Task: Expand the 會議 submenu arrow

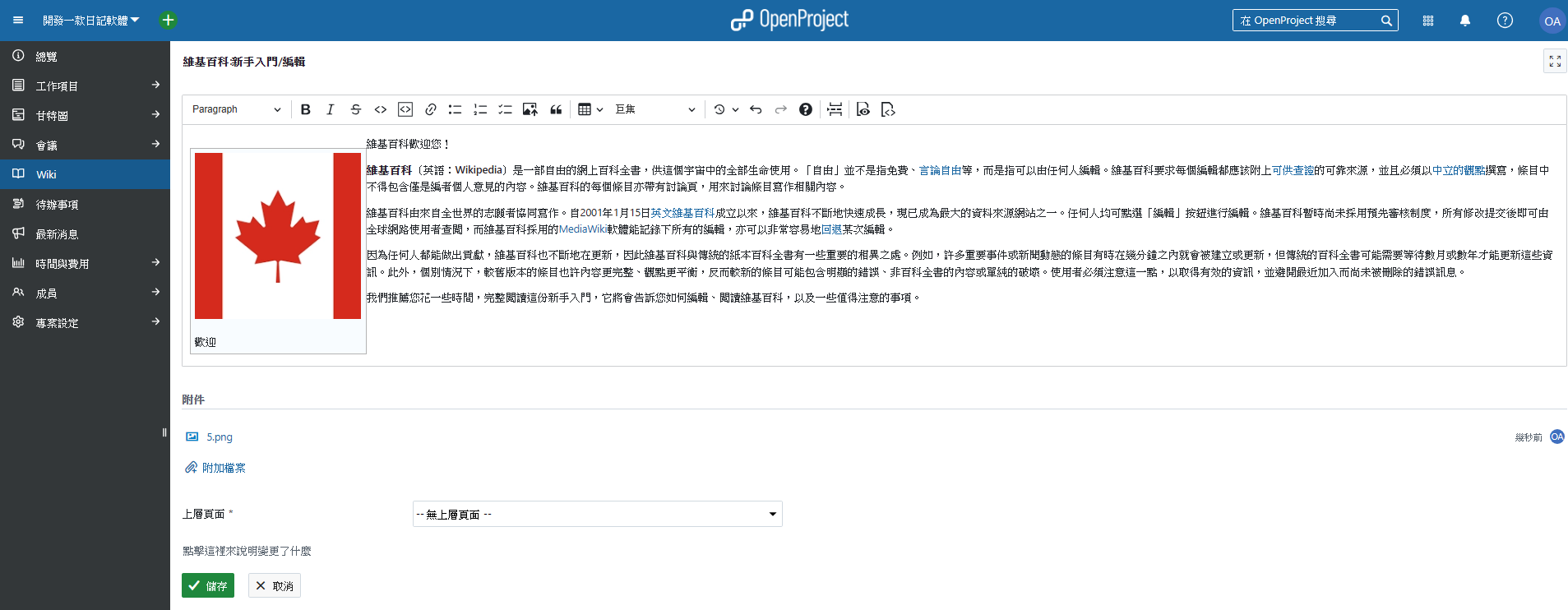Action: pyautogui.click(x=156, y=144)
